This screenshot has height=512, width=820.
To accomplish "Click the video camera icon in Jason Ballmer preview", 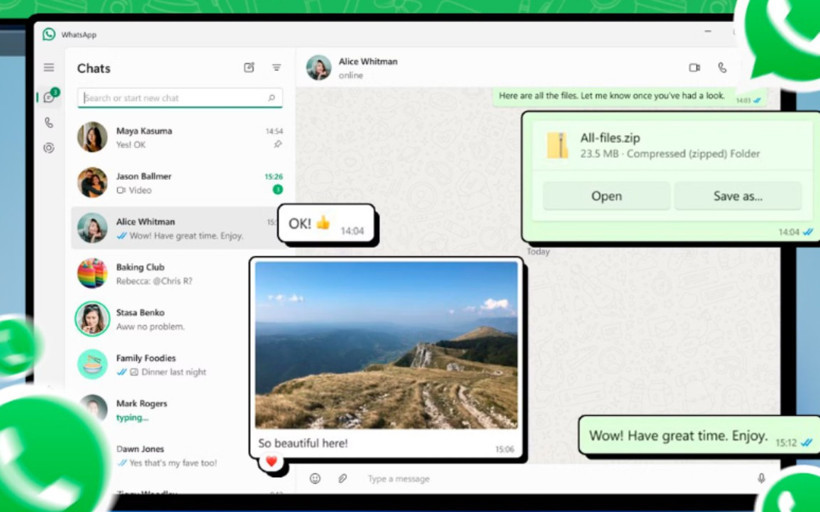I will coord(121,190).
